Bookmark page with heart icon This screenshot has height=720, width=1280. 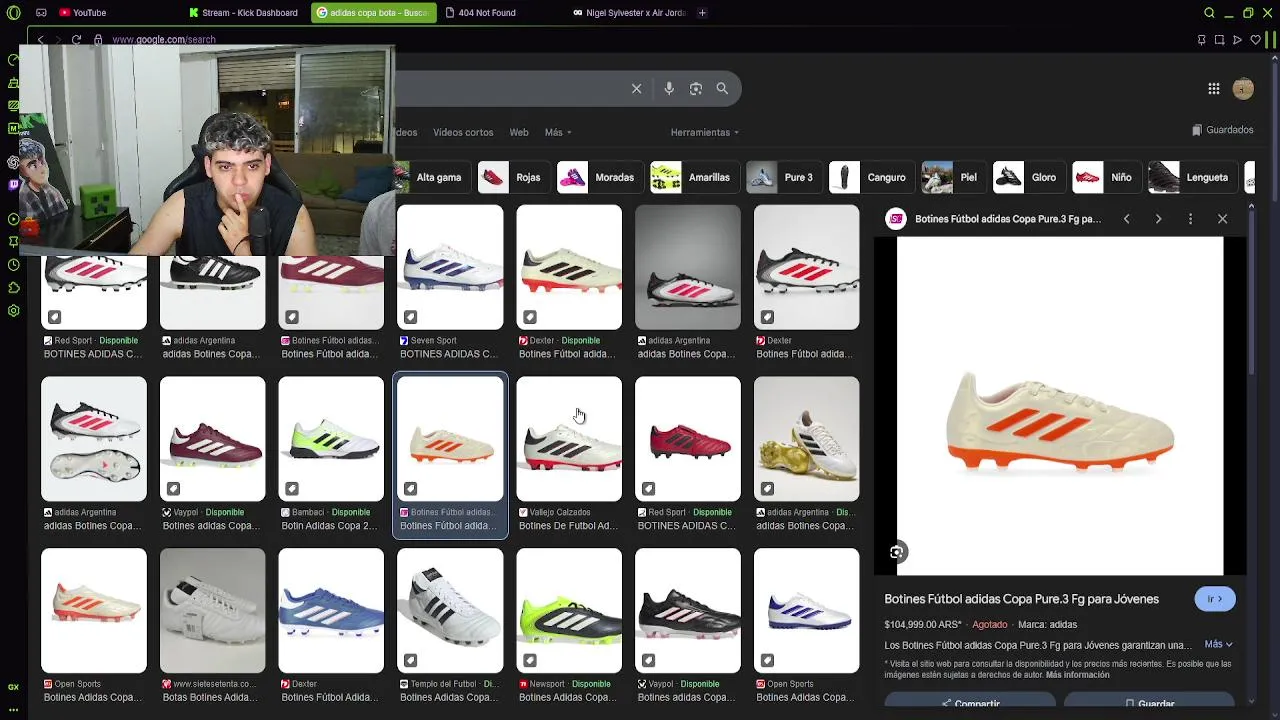pyautogui.click(x=1255, y=40)
